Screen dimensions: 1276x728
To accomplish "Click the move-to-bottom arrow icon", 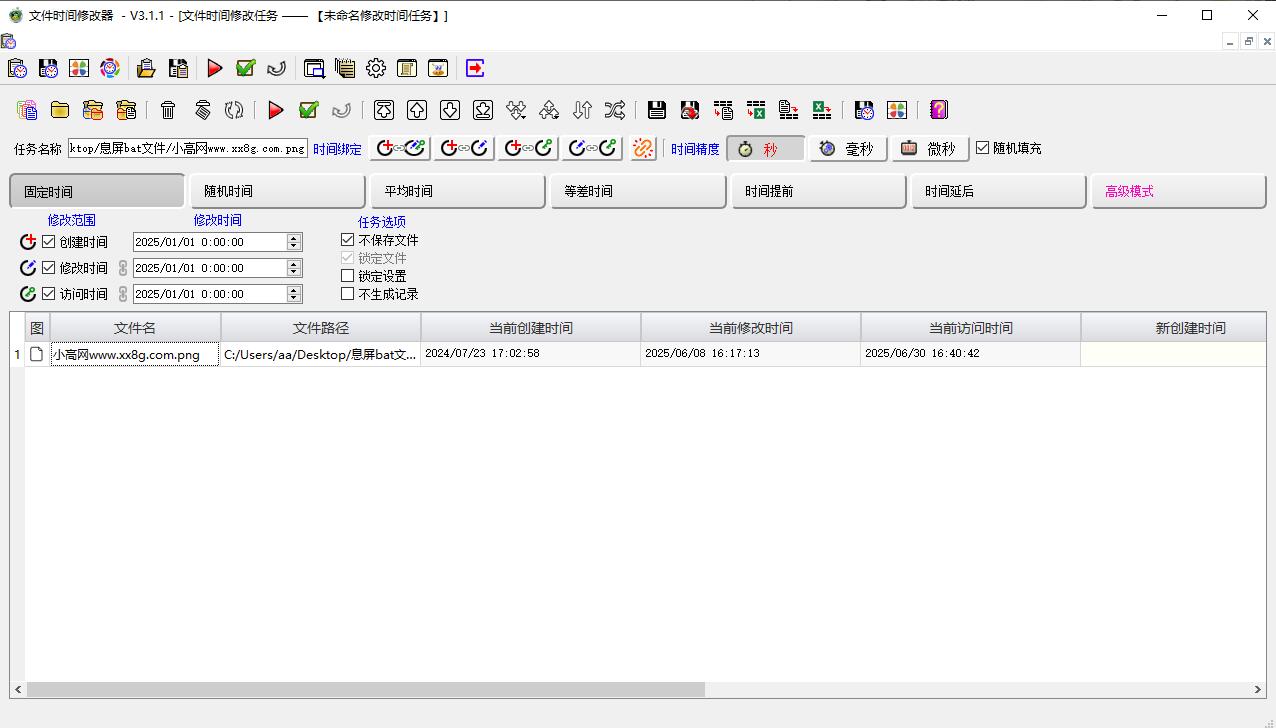I will point(483,110).
